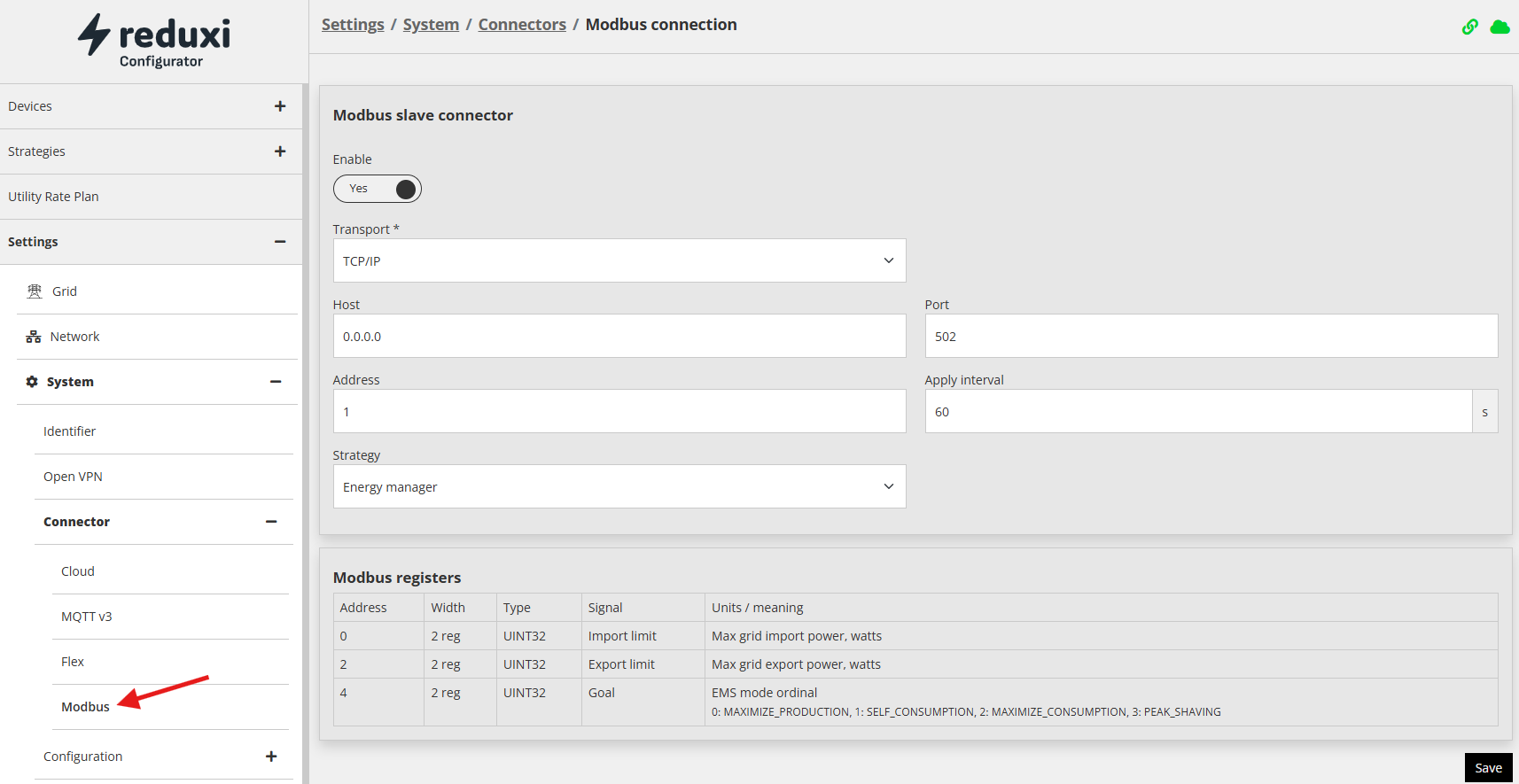
Task: Click the 'Goal' signal cell
Action: click(x=643, y=702)
